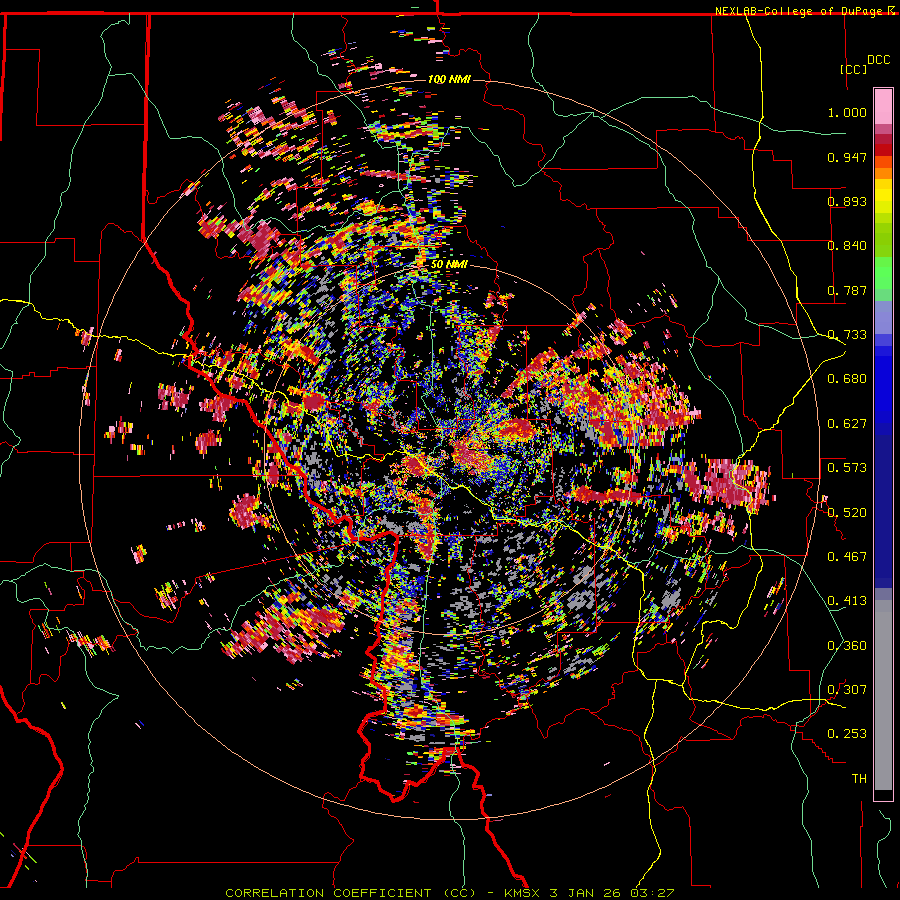Click the 0.893 scale value
The image size is (900, 900).
tap(847, 201)
